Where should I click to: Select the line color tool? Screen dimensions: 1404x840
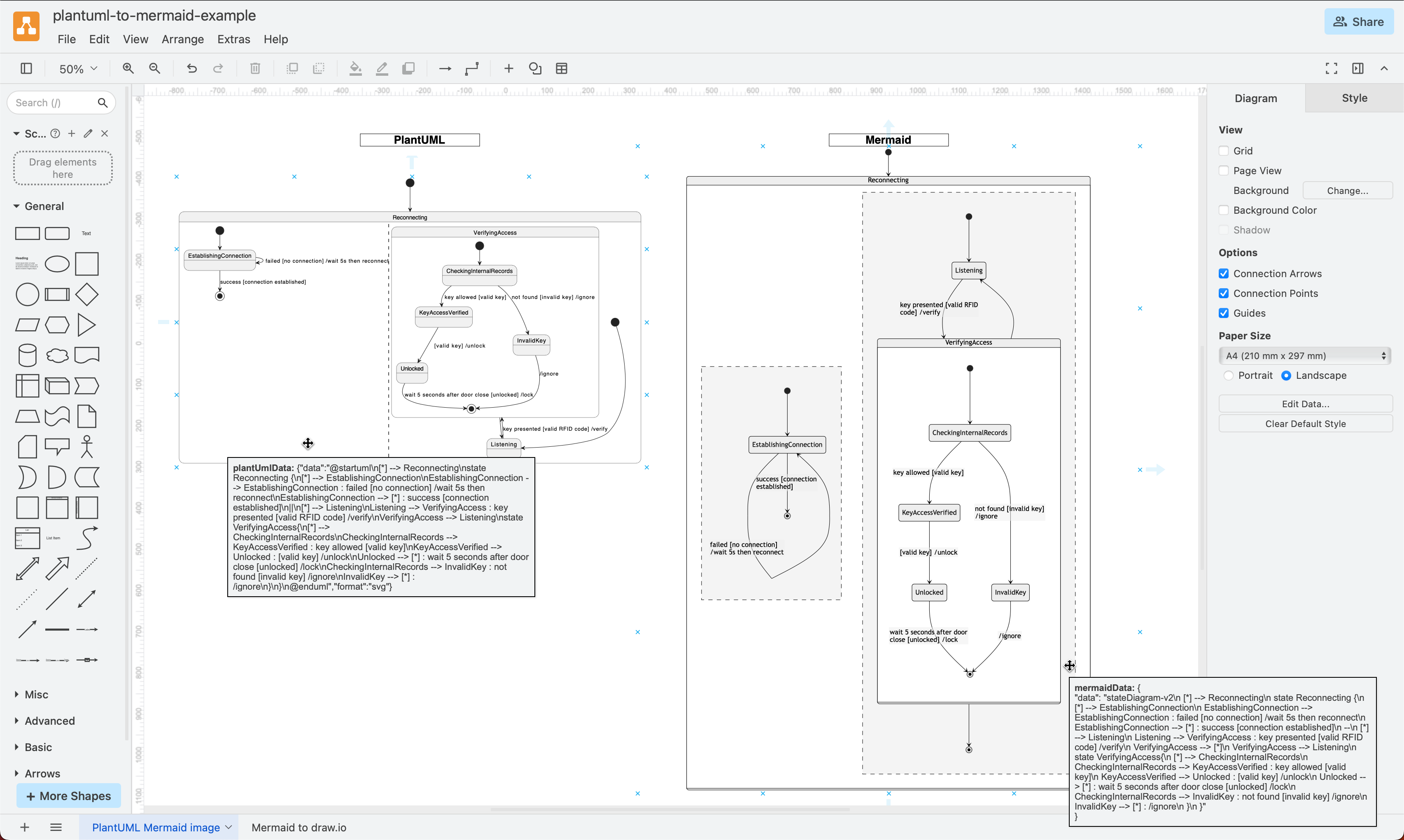382,68
